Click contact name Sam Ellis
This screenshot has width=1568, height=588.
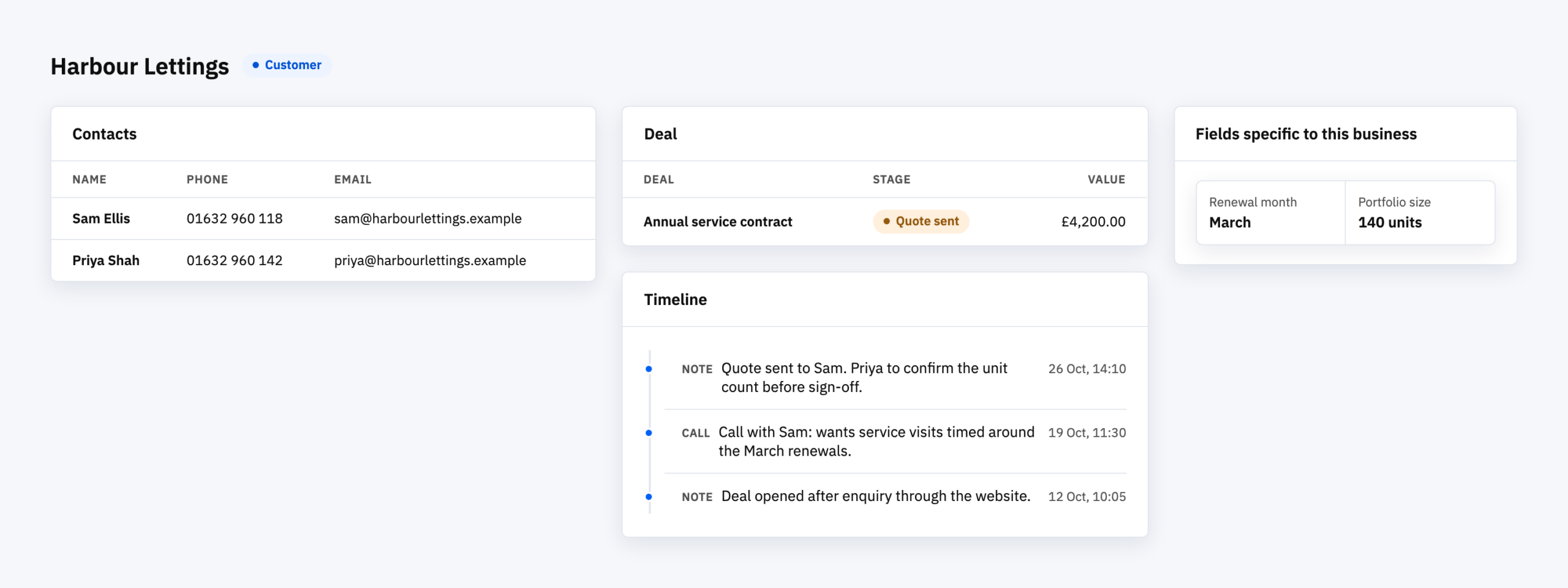click(101, 219)
